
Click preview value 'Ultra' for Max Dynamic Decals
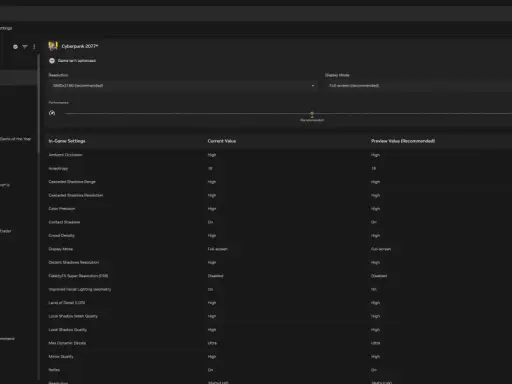[375, 343]
